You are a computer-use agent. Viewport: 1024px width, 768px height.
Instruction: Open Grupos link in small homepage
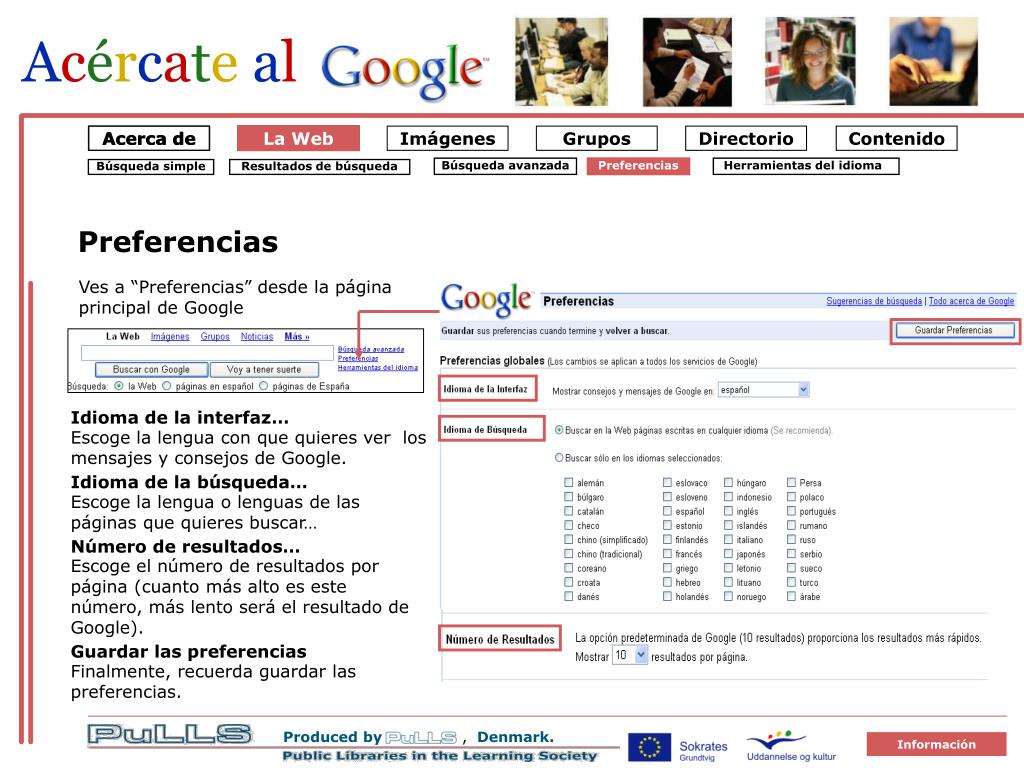(x=215, y=336)
